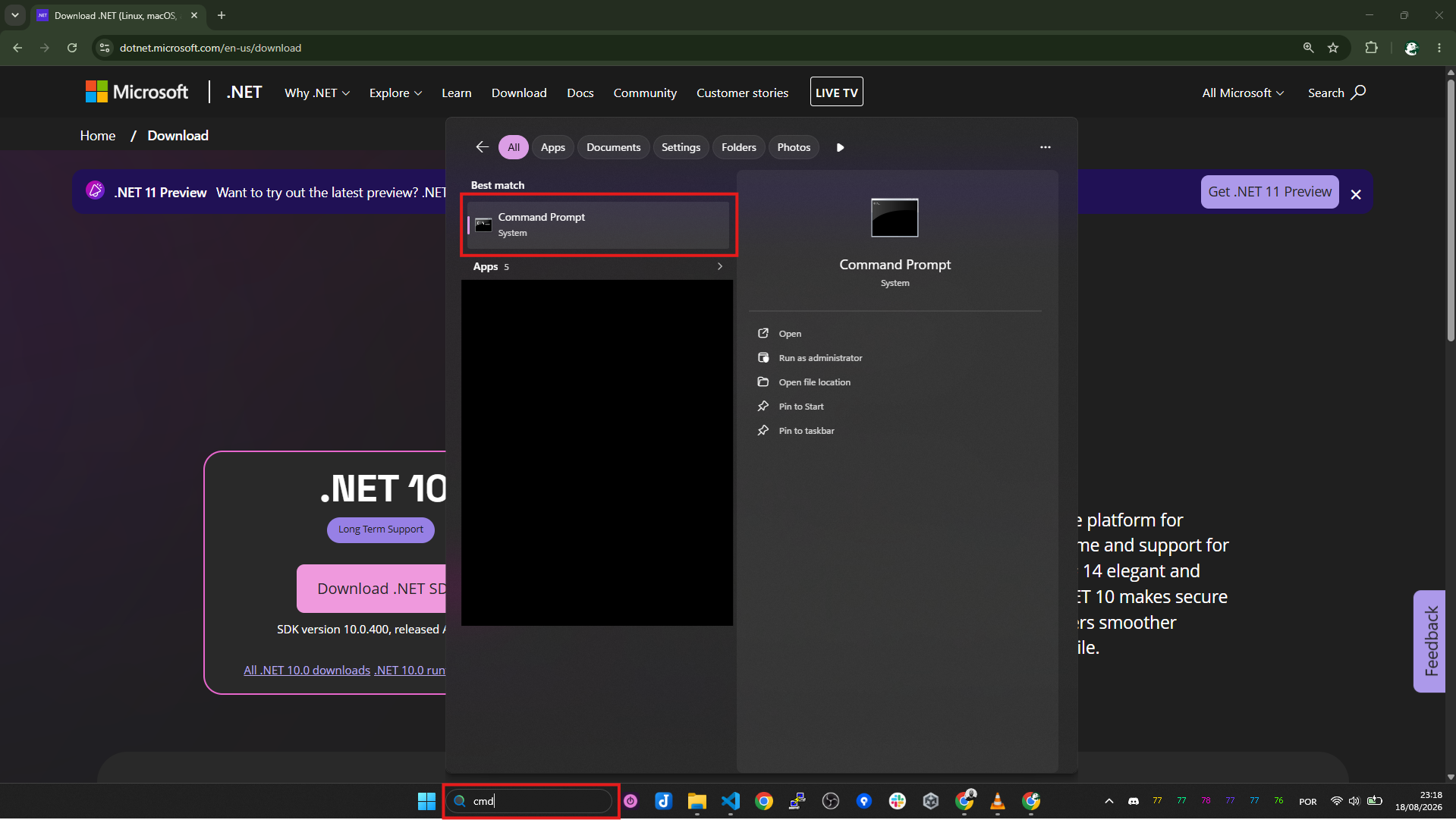Open File Explorer from taskbar
This screenshot has width=1456, height=820.
click(697, 801)
